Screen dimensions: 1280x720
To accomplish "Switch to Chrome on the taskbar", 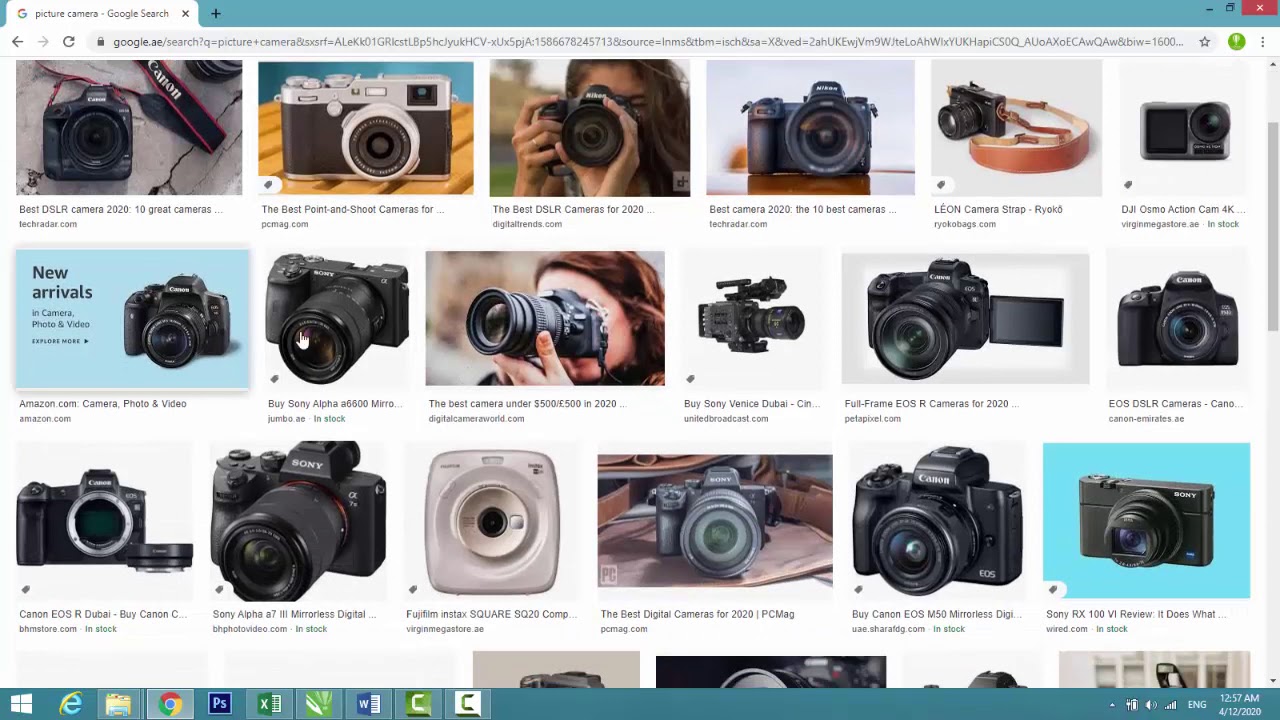I will click(x=170, y=704).
